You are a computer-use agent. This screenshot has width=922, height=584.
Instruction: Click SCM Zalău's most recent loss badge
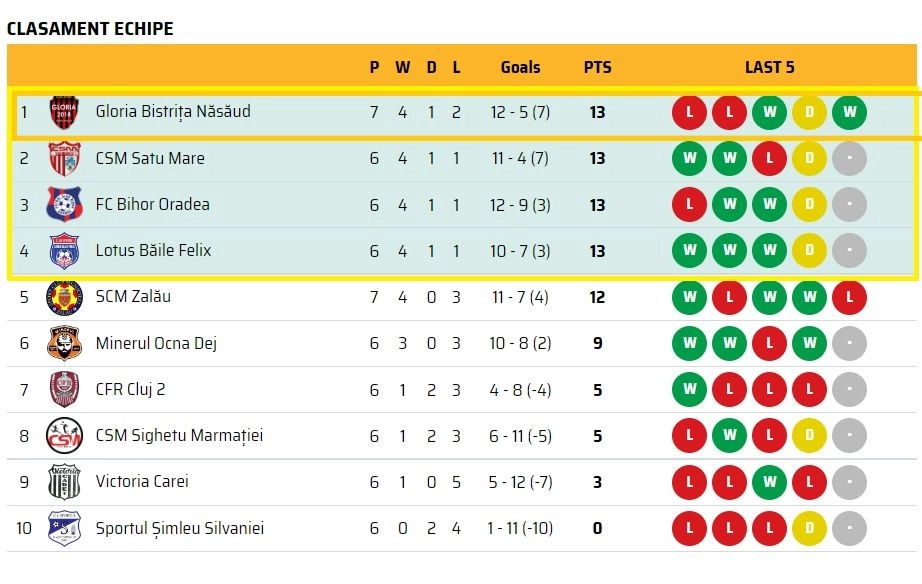849,297
